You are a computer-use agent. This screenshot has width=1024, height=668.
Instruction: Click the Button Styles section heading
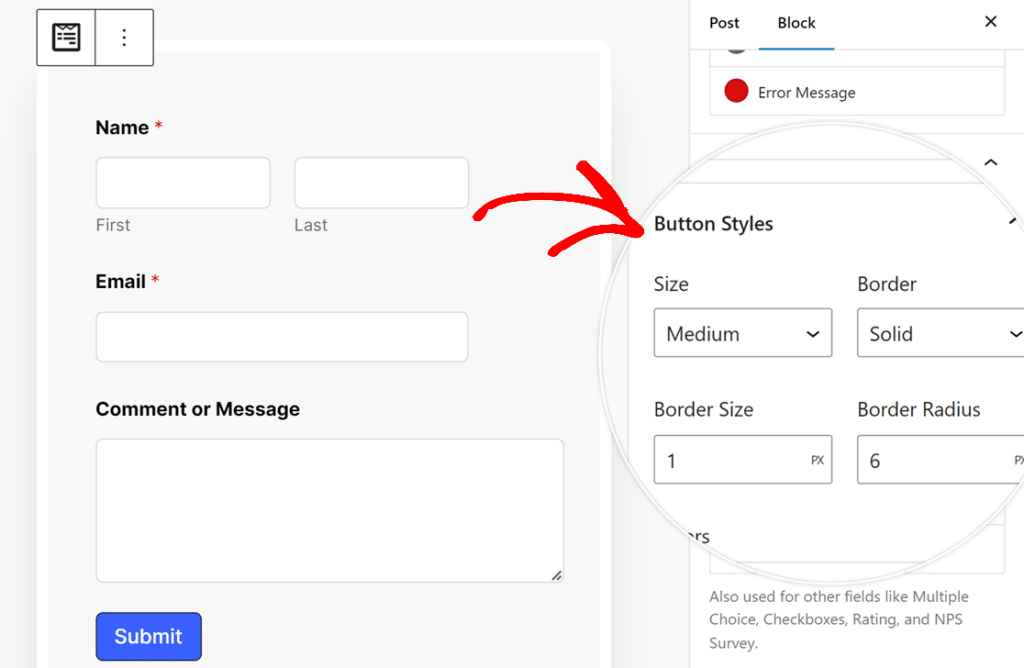[x=713, y=224]
